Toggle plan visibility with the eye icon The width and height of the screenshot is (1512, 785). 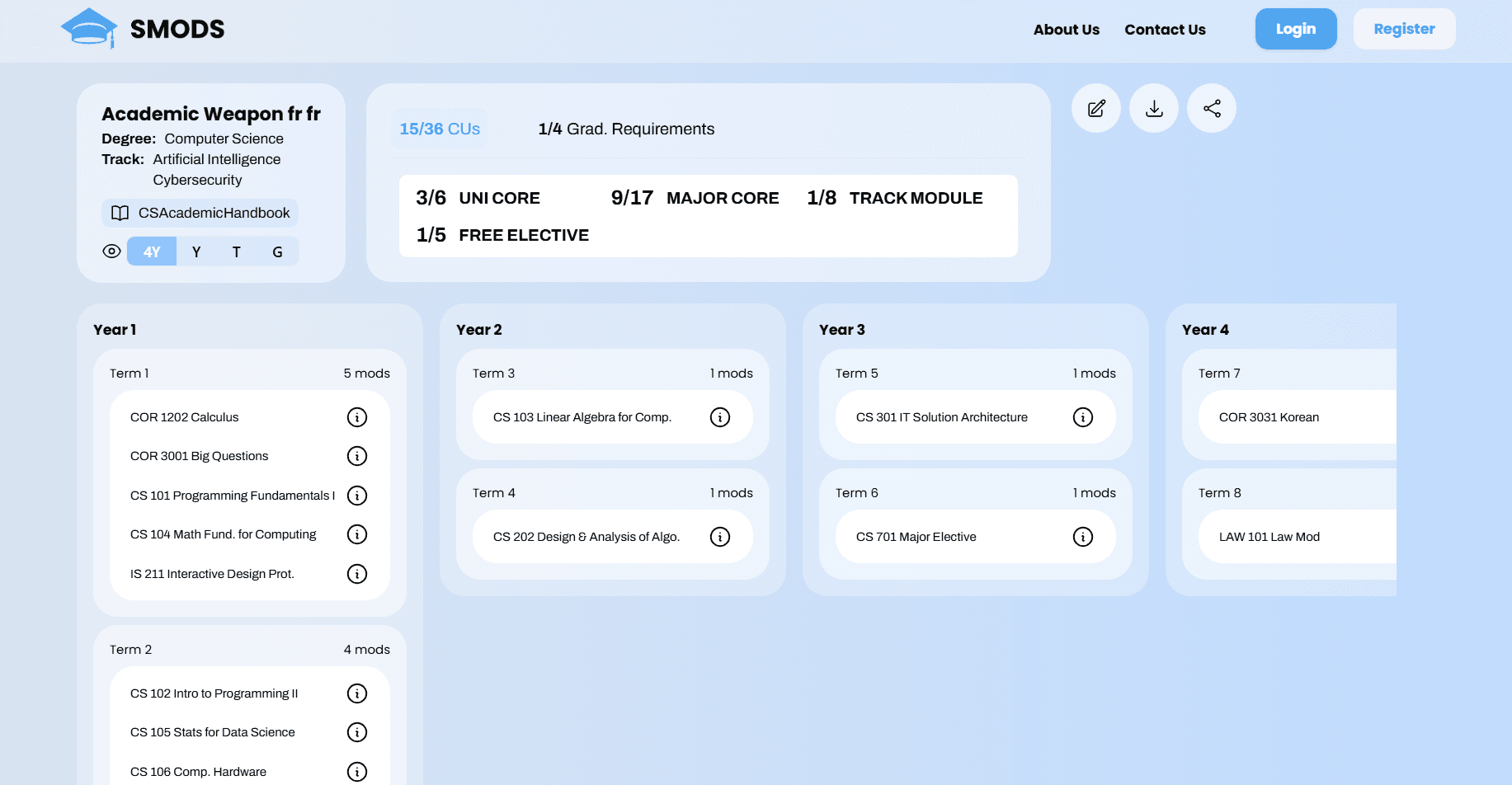(x=111, y=251)
